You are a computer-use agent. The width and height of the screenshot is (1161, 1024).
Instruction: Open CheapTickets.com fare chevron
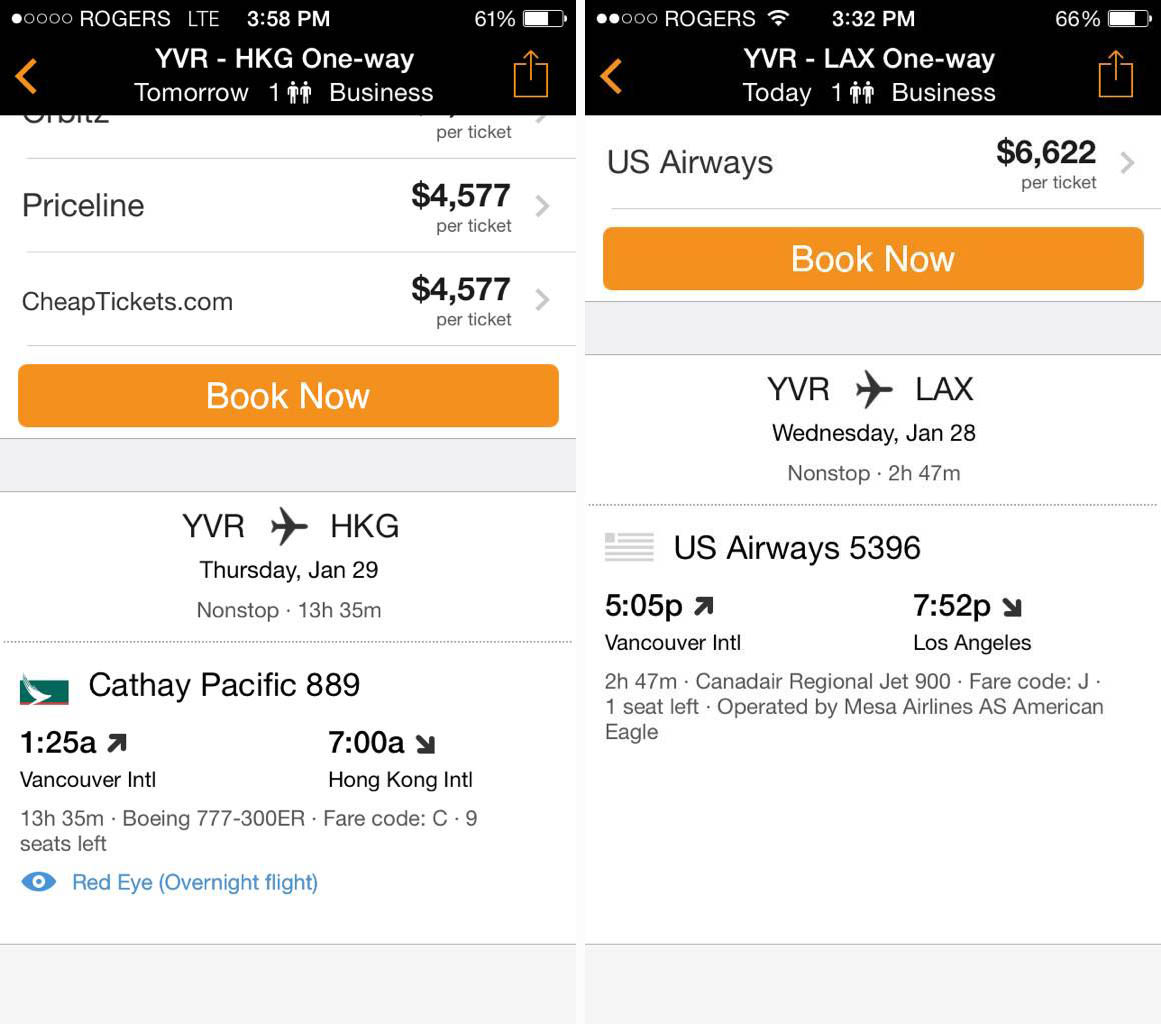click(543, 300)
